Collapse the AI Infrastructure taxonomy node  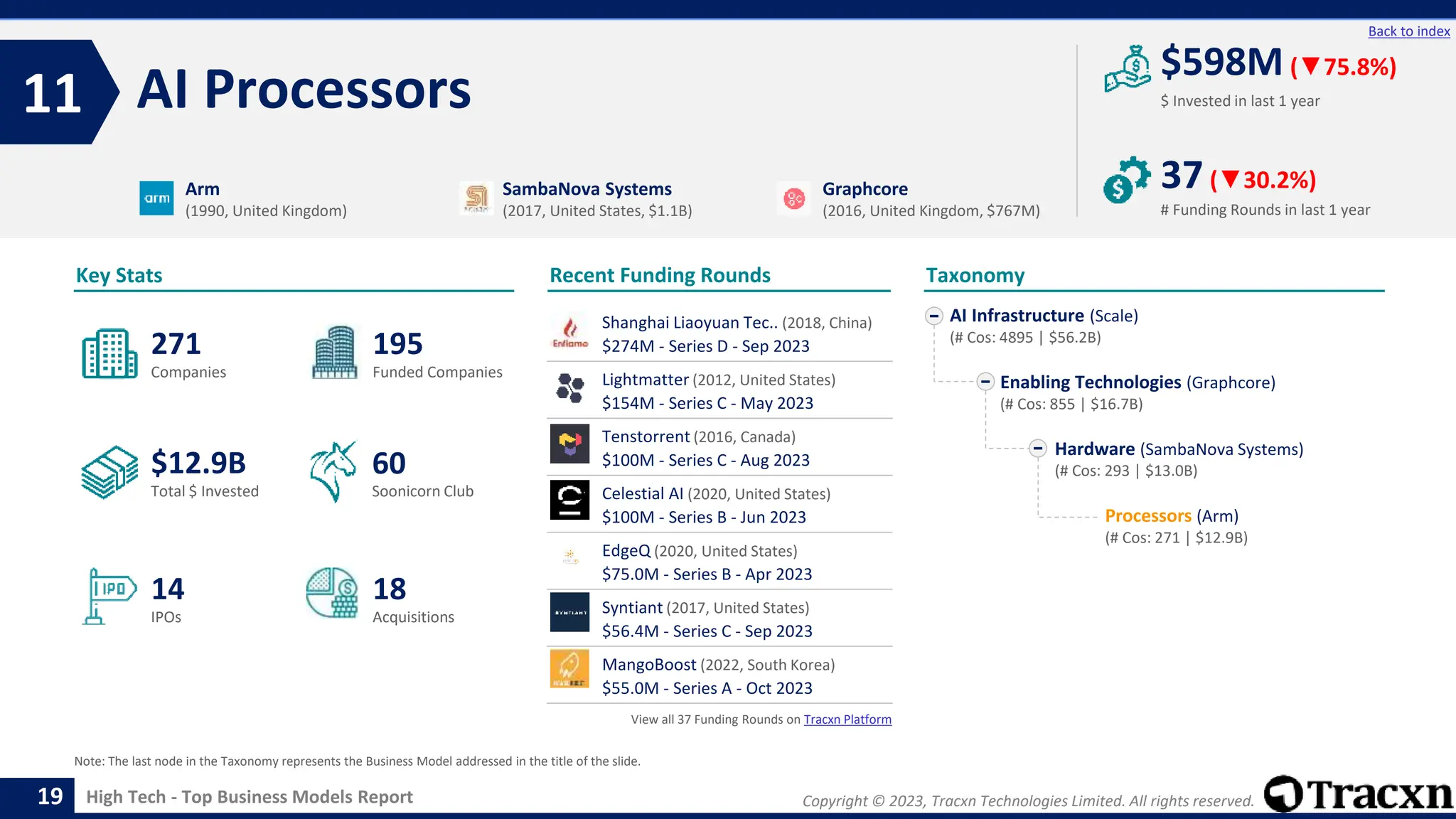[934, 316]
